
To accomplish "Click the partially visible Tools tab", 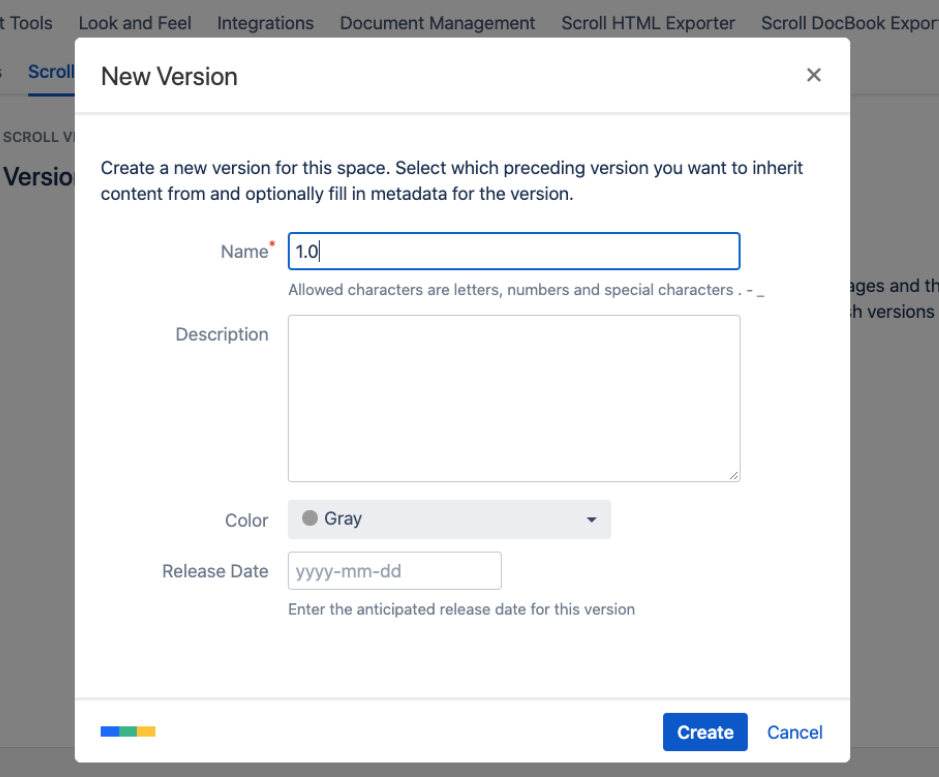I will (x=30, y=22).
